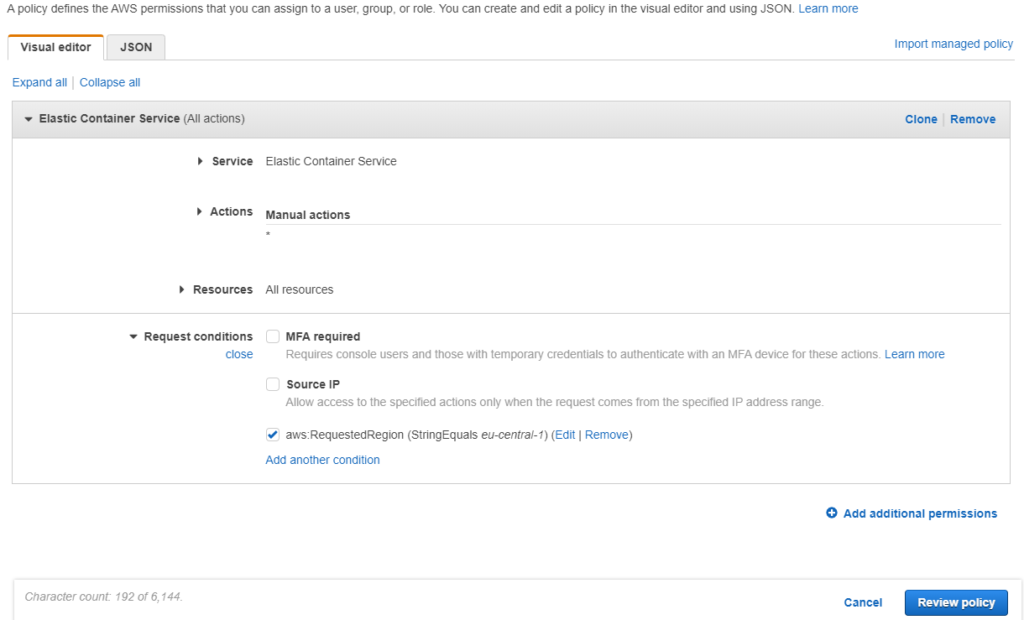The image size is (1024, 620).
Task: Select the Visual editor tab
Action: tap(56, 47)
